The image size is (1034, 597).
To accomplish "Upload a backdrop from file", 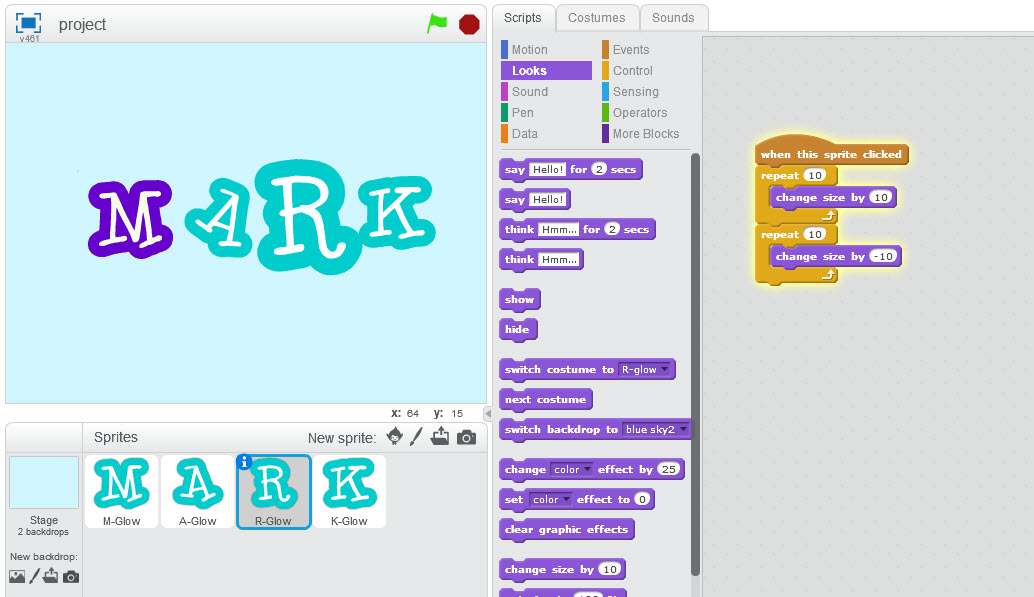I will click(x=52, y=576).
